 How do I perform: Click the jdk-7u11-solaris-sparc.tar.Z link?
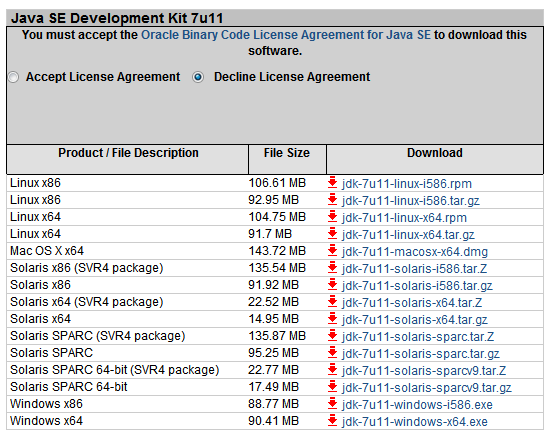[x=418, y=337]
